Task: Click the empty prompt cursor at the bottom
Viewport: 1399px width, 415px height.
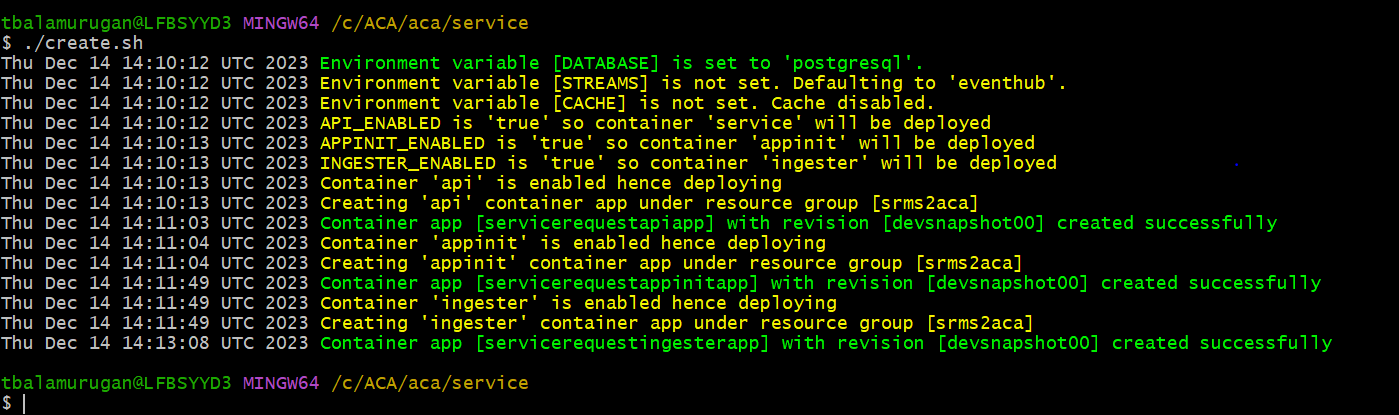Action: (x=24, y=403)
